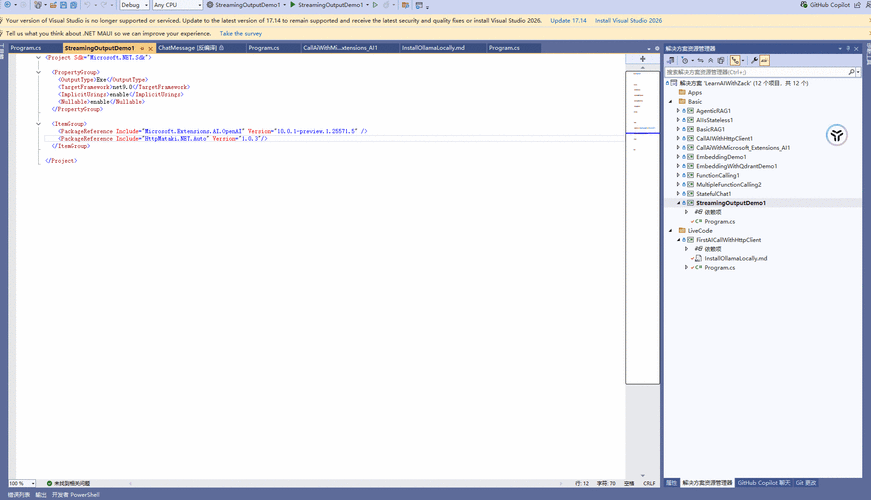Click the horizontal scrollbar under the editor
Viewport: 871px width, 500px height.
click(346, 483)
